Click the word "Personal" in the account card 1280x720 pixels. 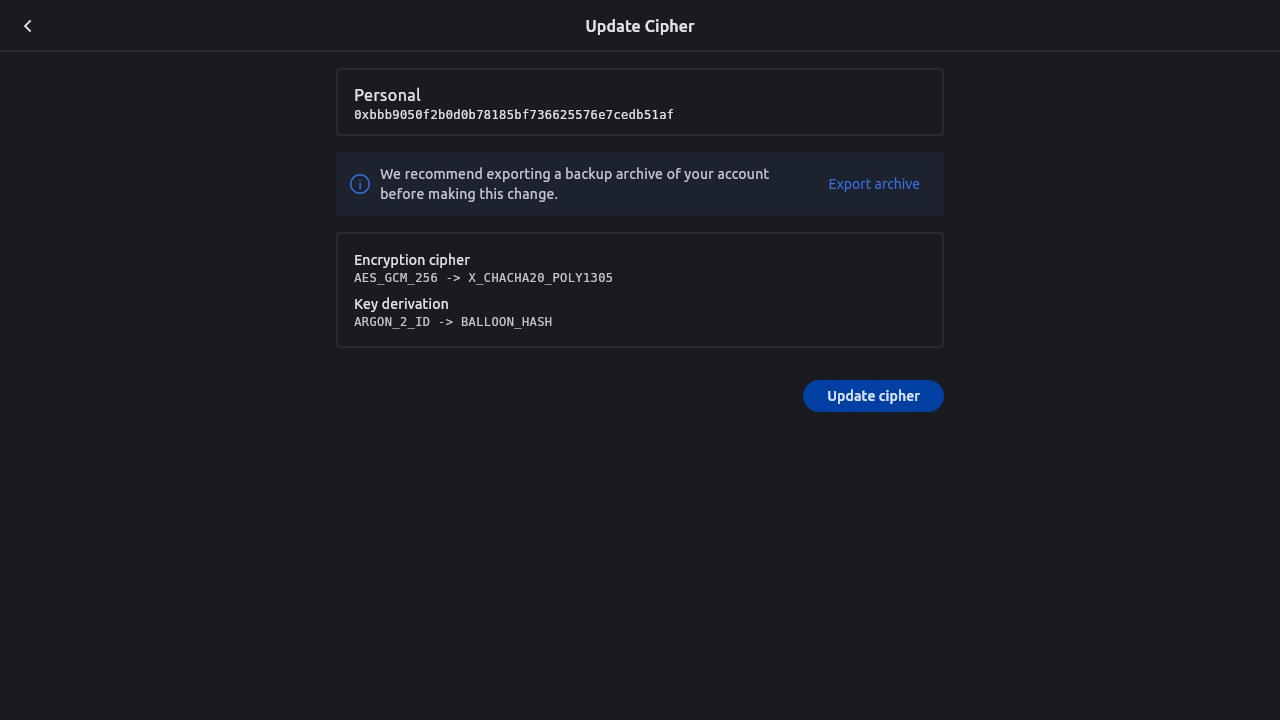pos(387,95)
